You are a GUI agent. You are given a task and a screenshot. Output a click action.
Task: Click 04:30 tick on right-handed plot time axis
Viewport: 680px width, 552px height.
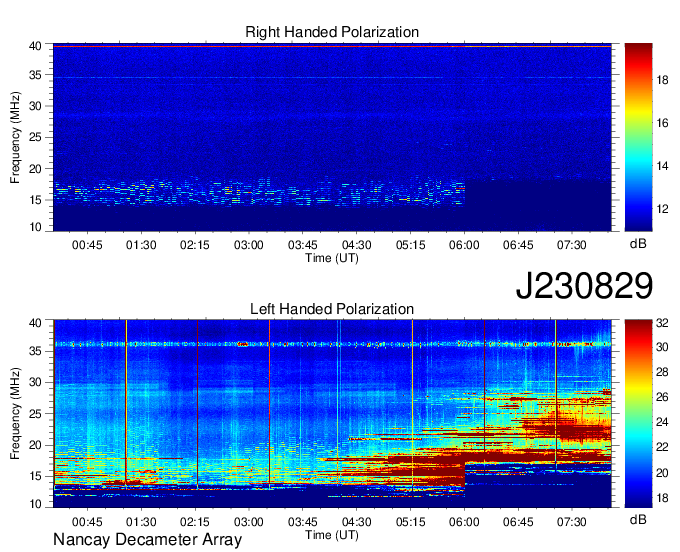pyautogui.click(x=356, y=245)
